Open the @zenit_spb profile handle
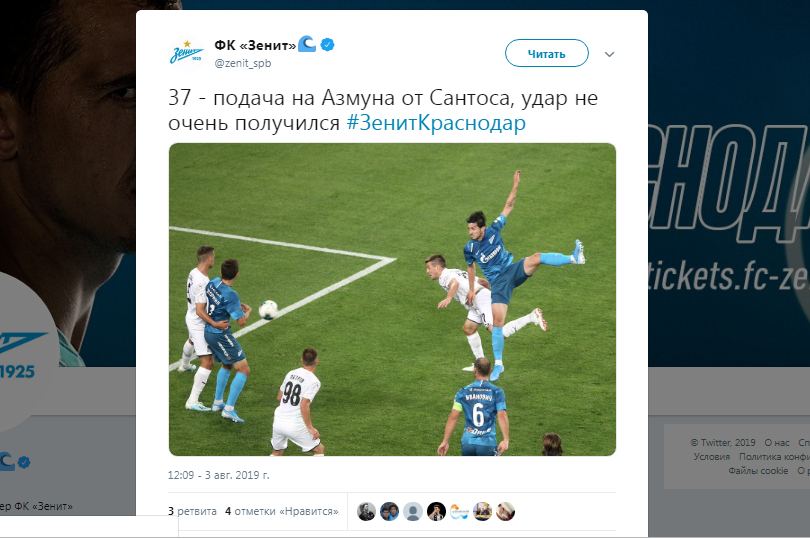810x539 pixels. tap(243, 63)
